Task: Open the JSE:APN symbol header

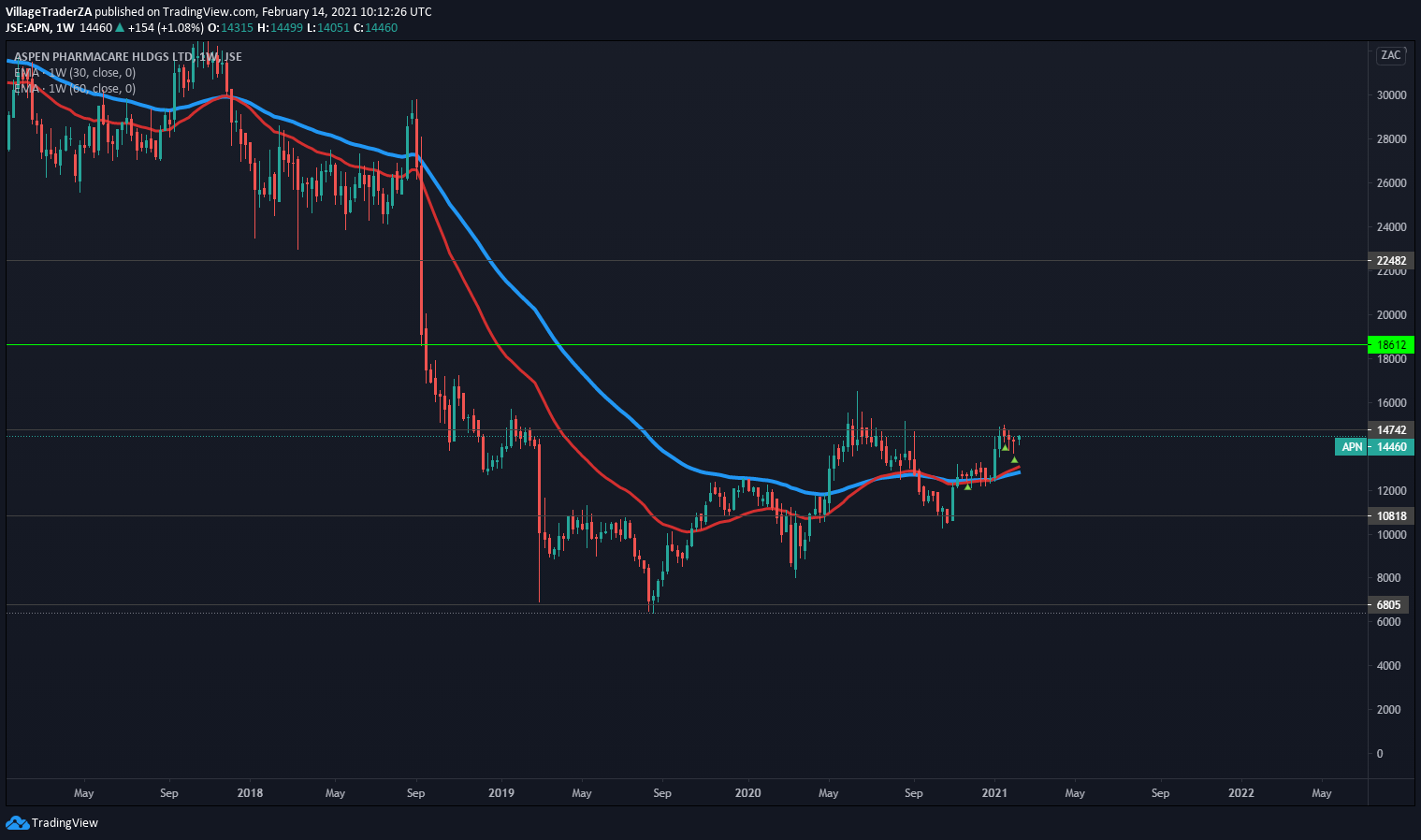Action: tap(26, 28)
